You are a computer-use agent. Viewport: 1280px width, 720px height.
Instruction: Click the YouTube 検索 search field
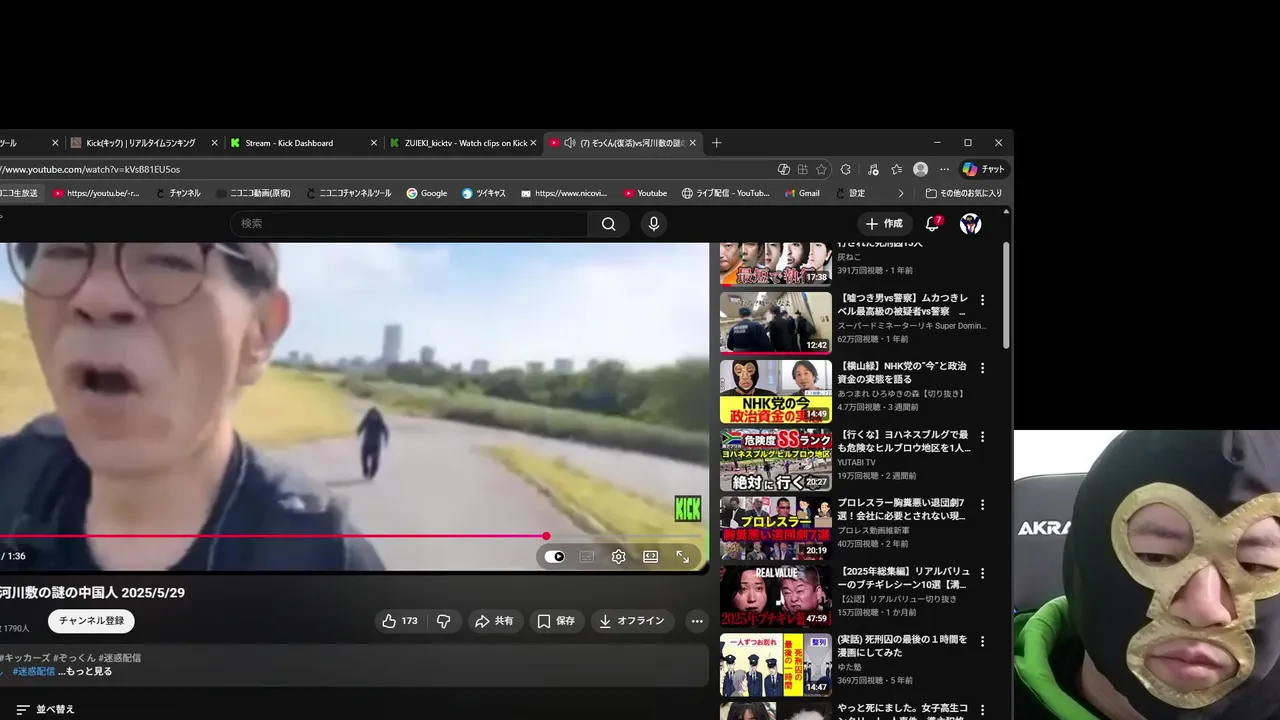point(410,224)
